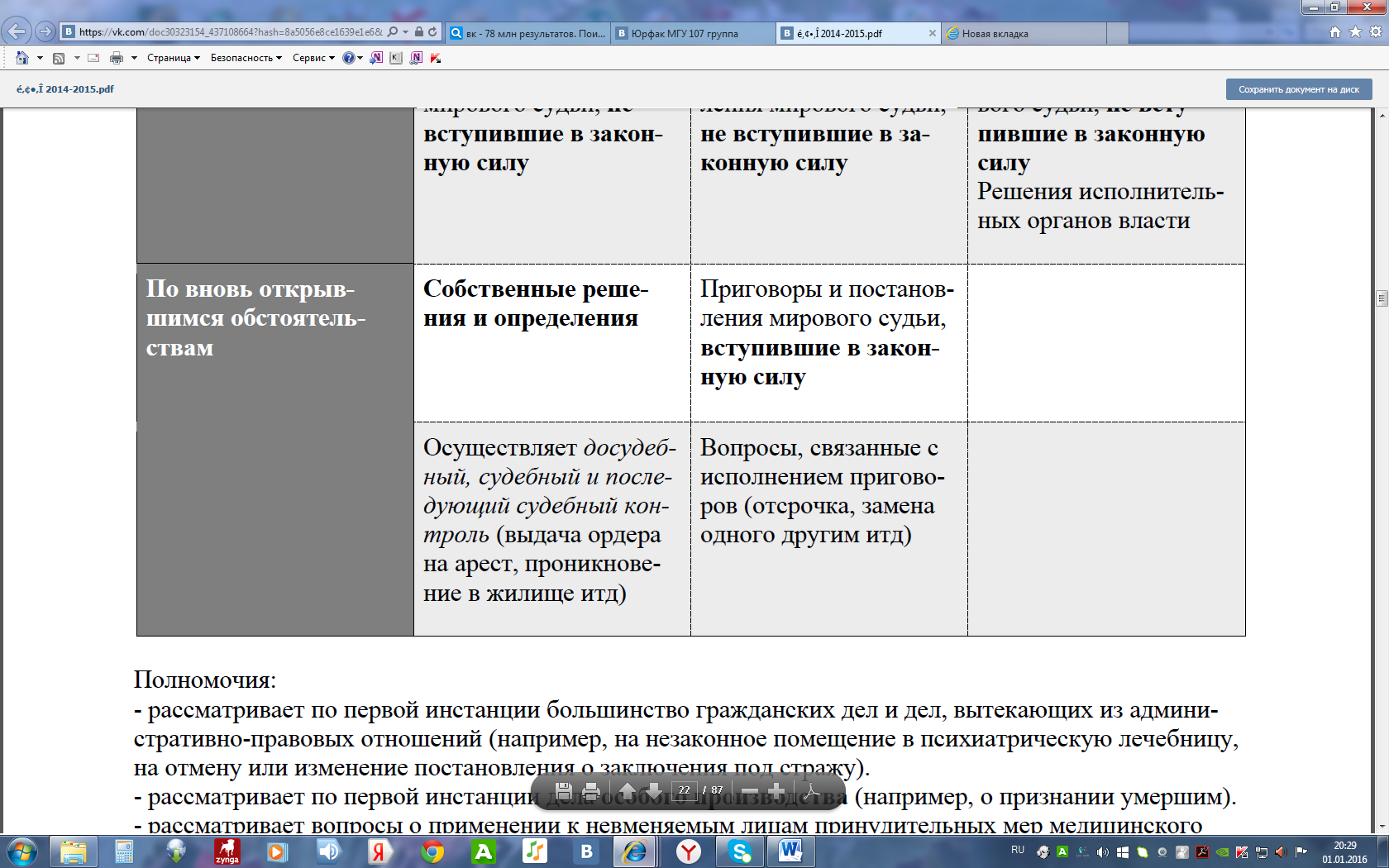Open Zynga app taskbar icon
The width and height of the screenshot is (1389, 868).
point(227,851)
